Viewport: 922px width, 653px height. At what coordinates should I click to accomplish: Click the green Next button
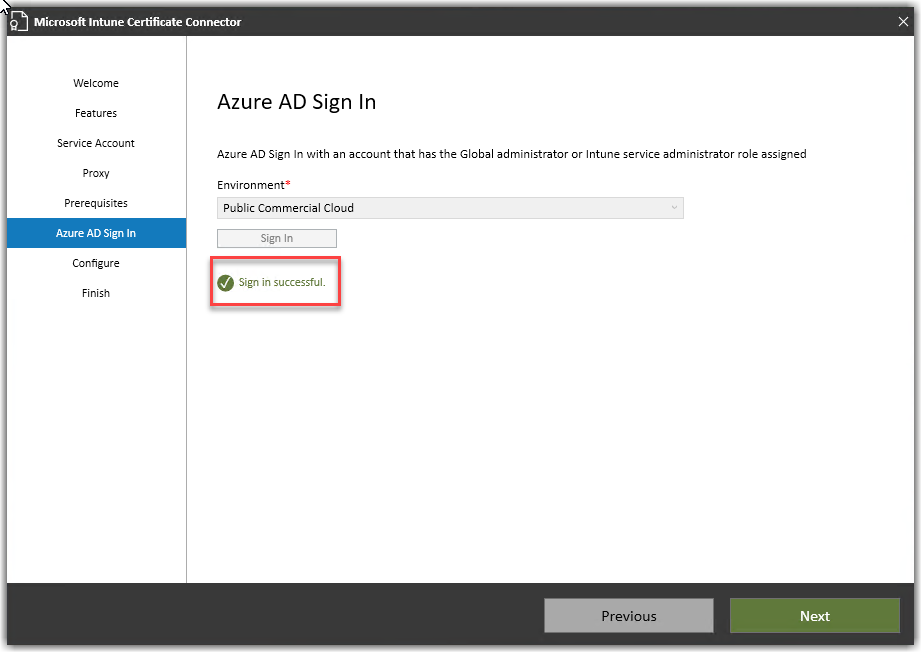814,615
